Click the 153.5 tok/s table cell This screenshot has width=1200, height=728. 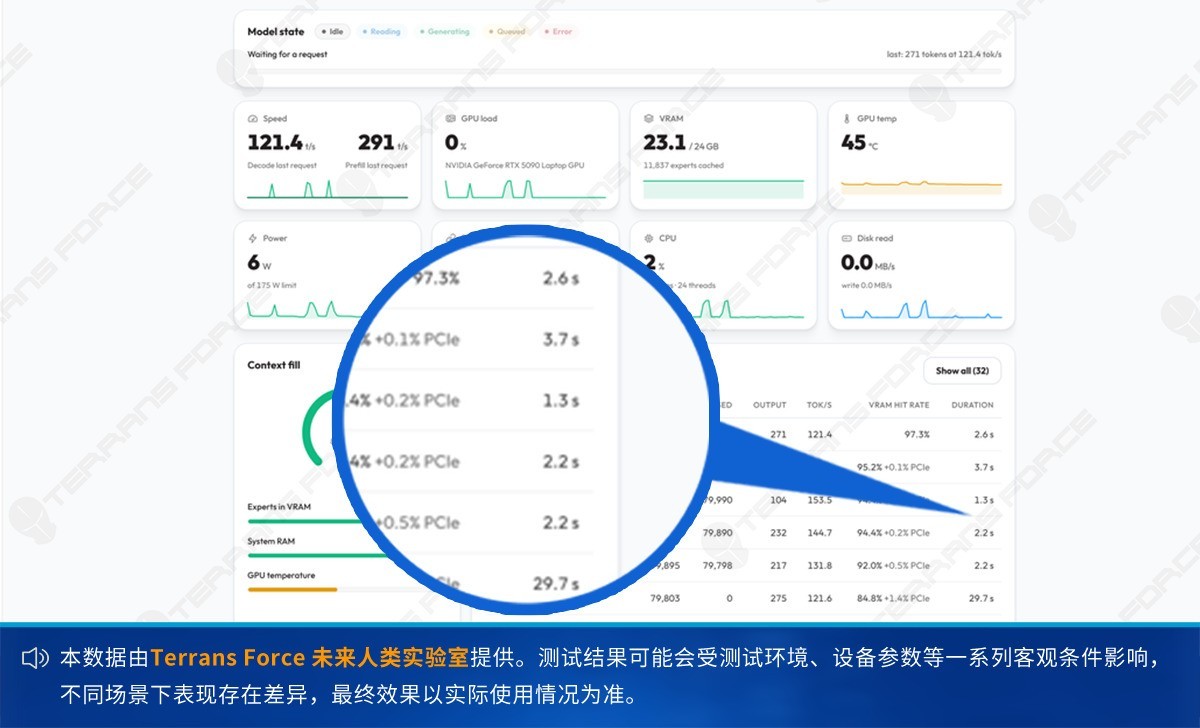pyautogui.click(x=819, y=500)
